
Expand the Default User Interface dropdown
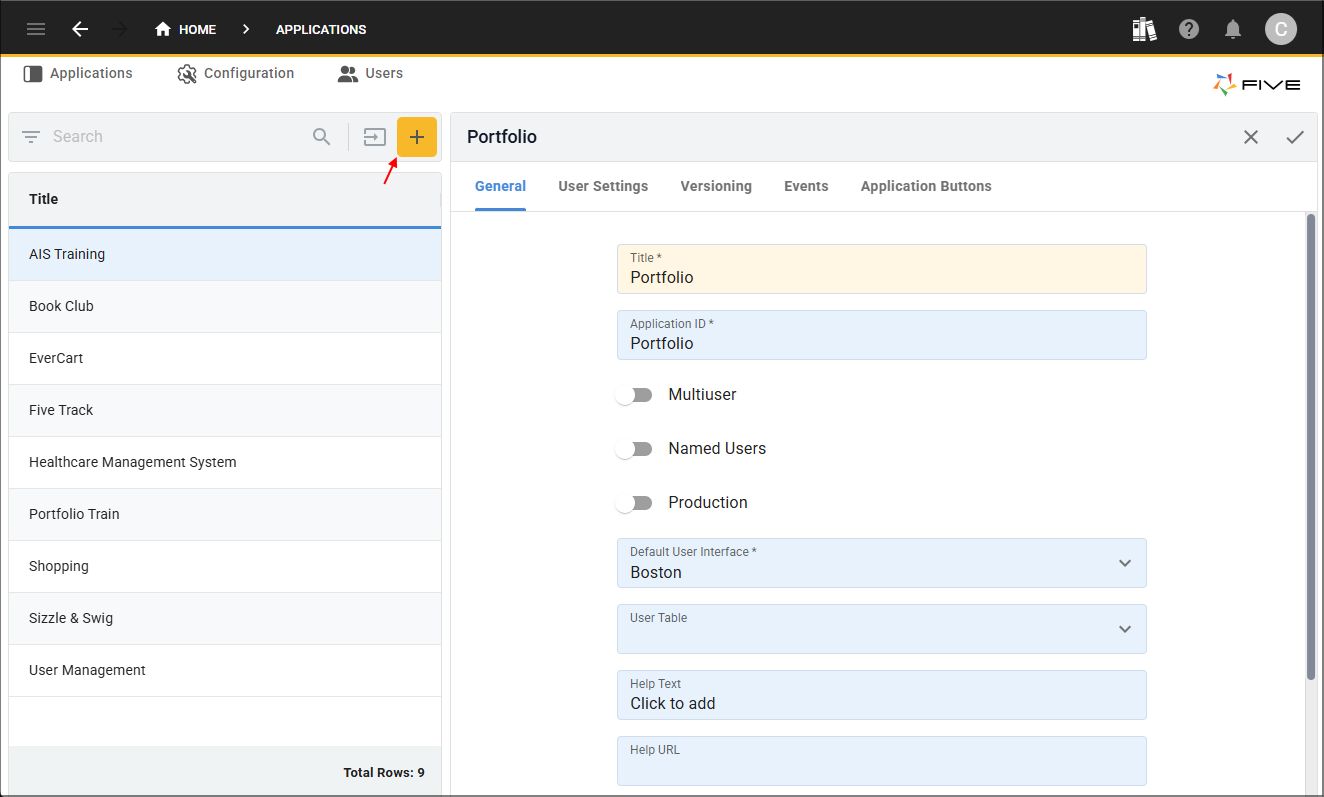click(x=1125, y=563)
